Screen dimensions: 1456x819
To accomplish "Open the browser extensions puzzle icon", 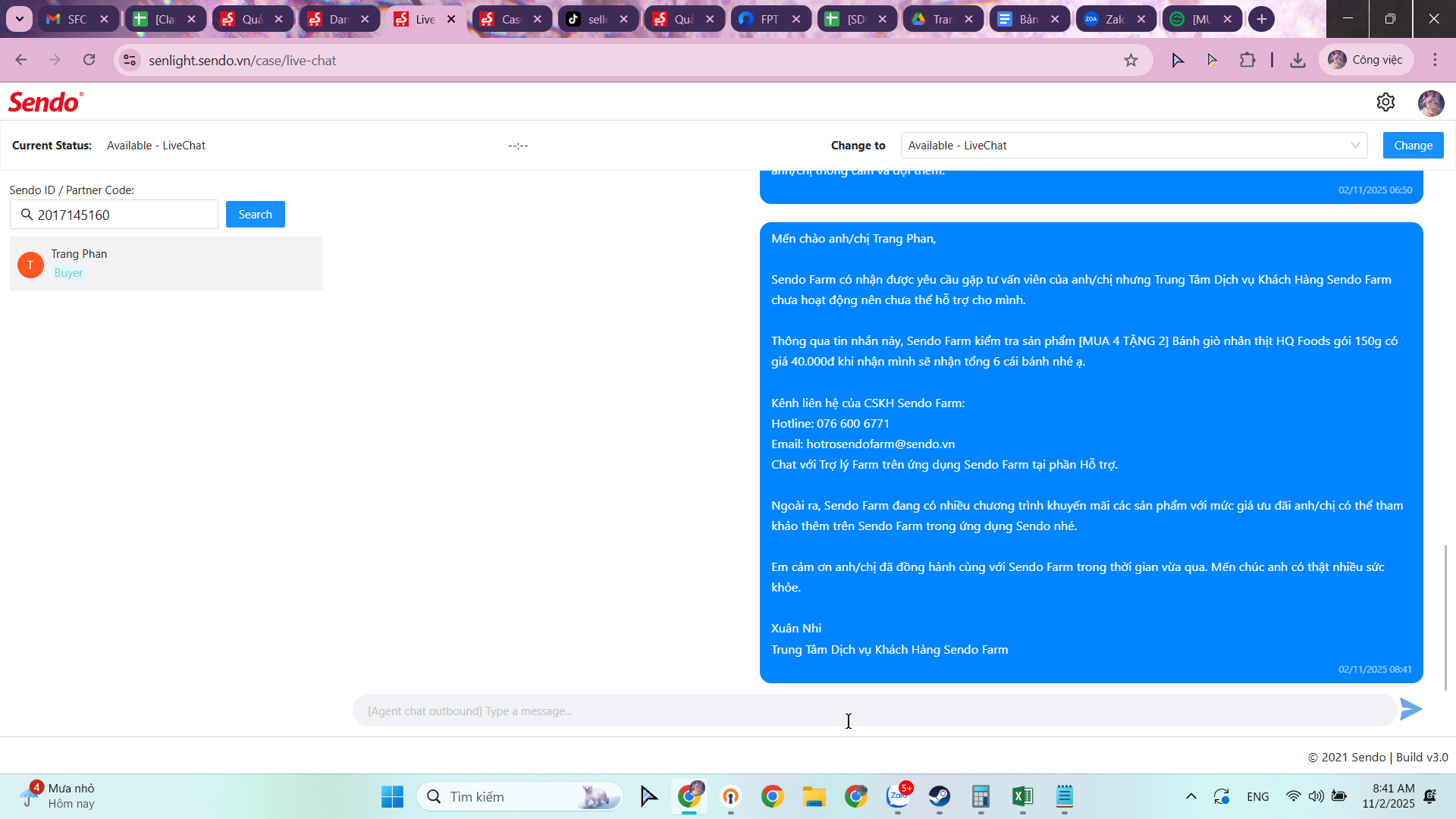I will 1247,61.
